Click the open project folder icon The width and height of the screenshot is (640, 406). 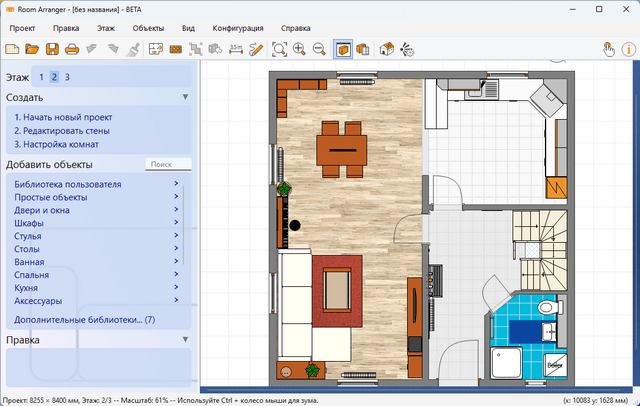click(x=32, y=48)
